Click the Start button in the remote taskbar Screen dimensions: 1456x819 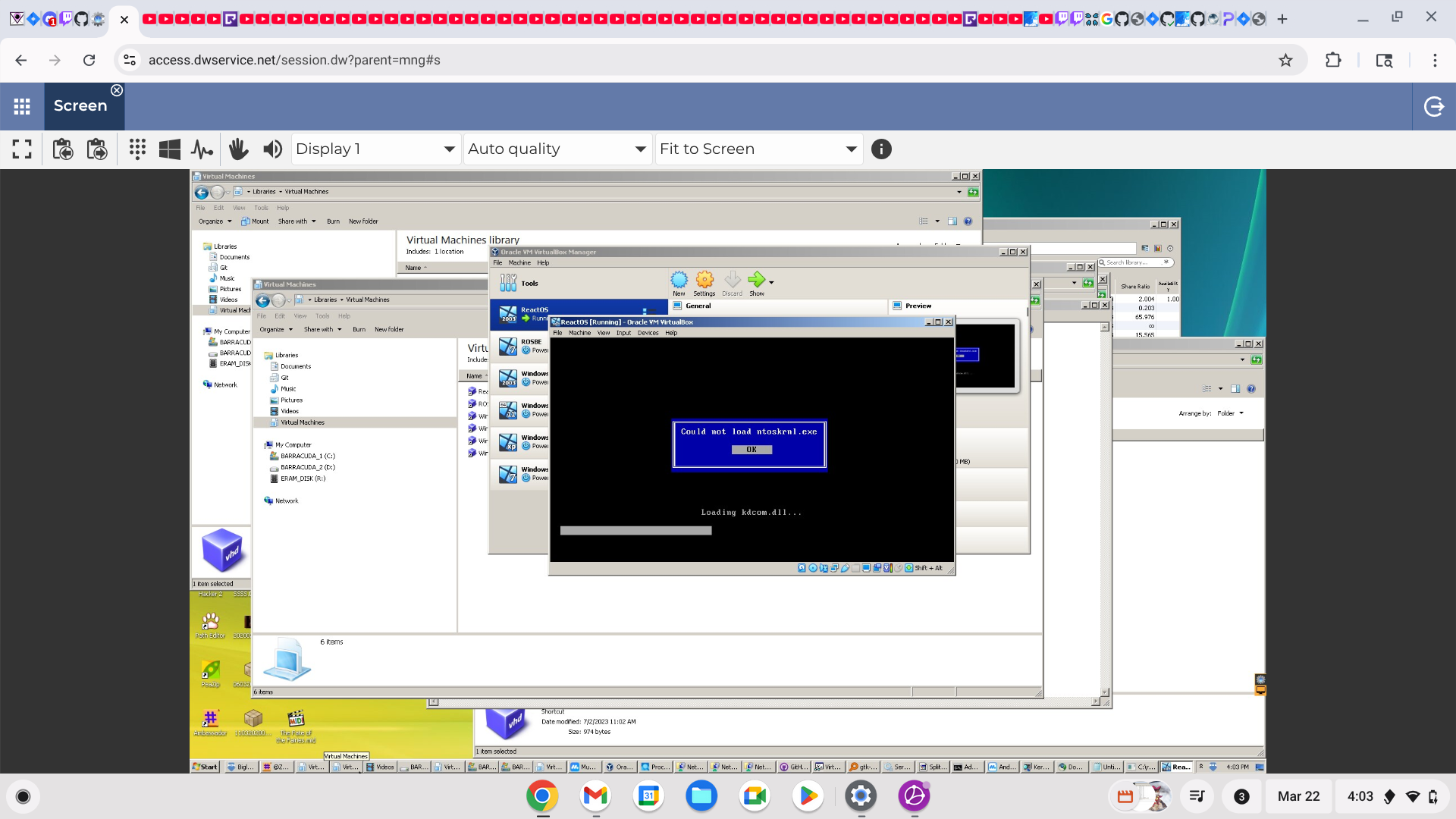206,767
